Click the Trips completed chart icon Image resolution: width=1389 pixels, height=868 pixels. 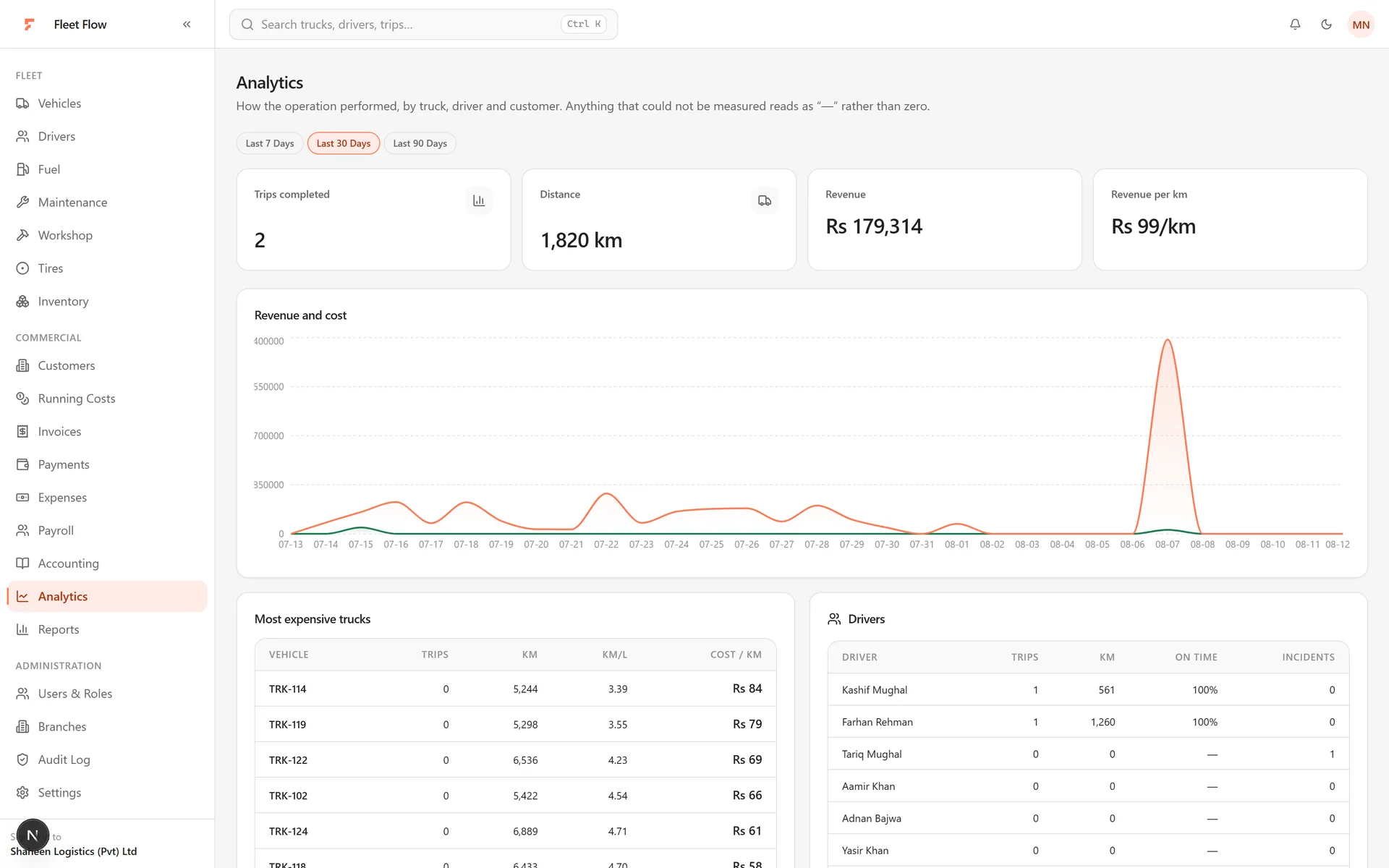[x=479, y=200]
